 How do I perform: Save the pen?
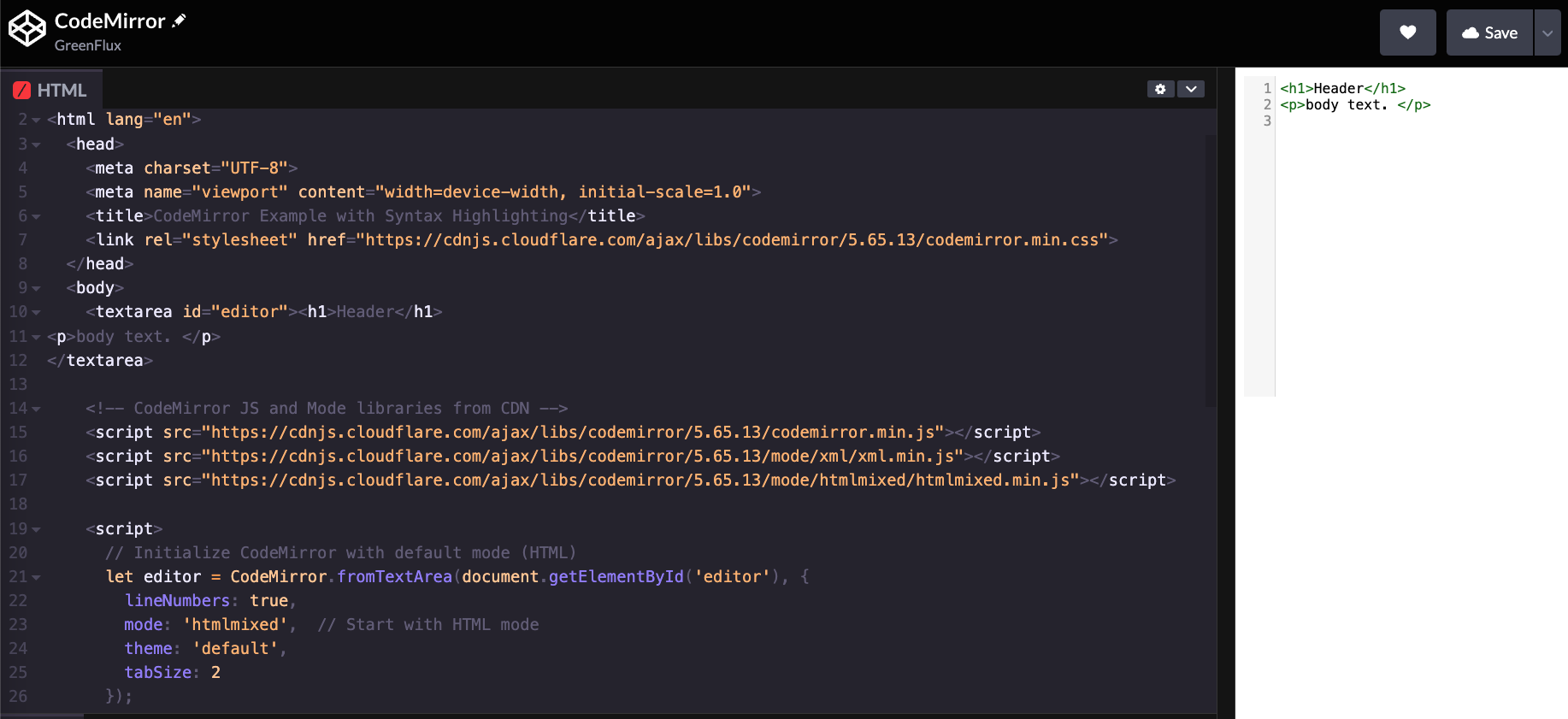pyautogui.click(x=1489, y=32)
